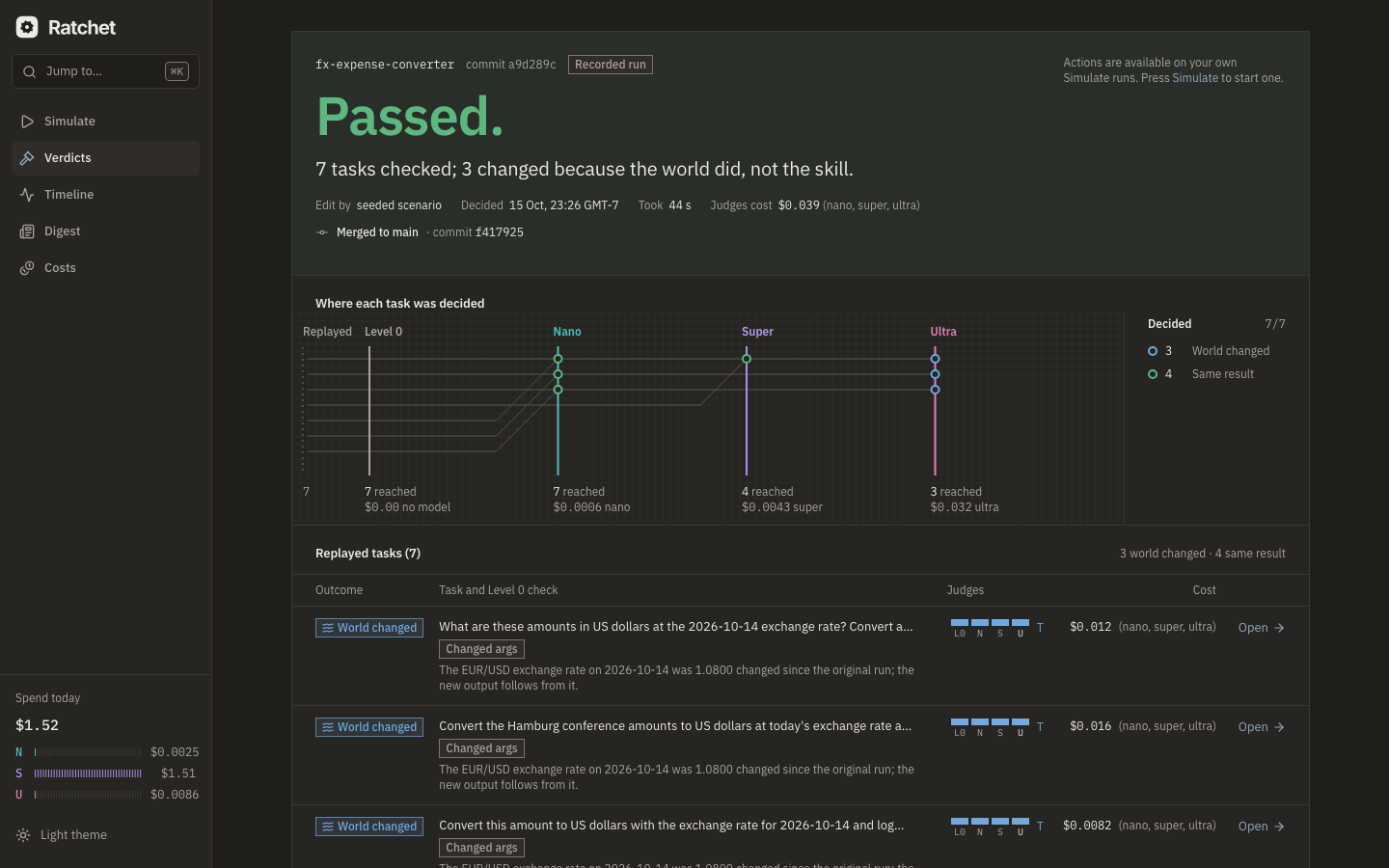Click the sun icon beside Light theme
1389x868 pixels.
[x=23, y=835]
